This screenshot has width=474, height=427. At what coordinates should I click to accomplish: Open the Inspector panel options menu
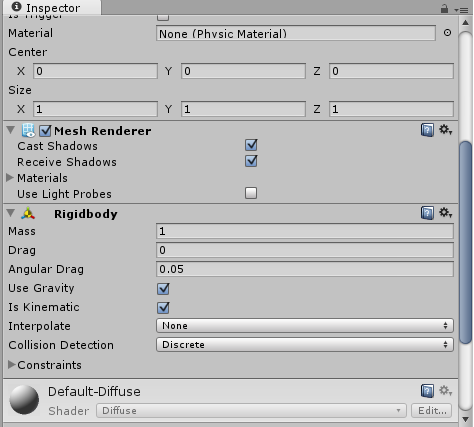(461, 10)
